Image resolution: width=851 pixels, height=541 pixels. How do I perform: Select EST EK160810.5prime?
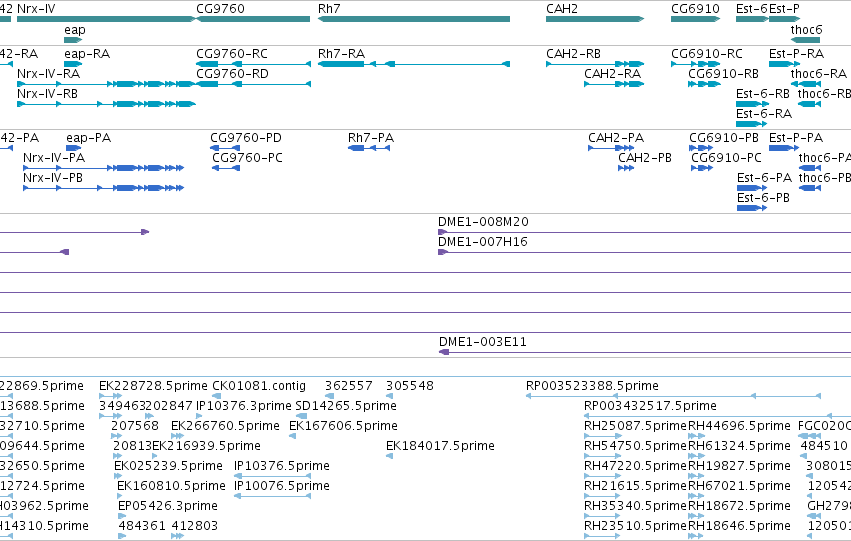[121, 497]
